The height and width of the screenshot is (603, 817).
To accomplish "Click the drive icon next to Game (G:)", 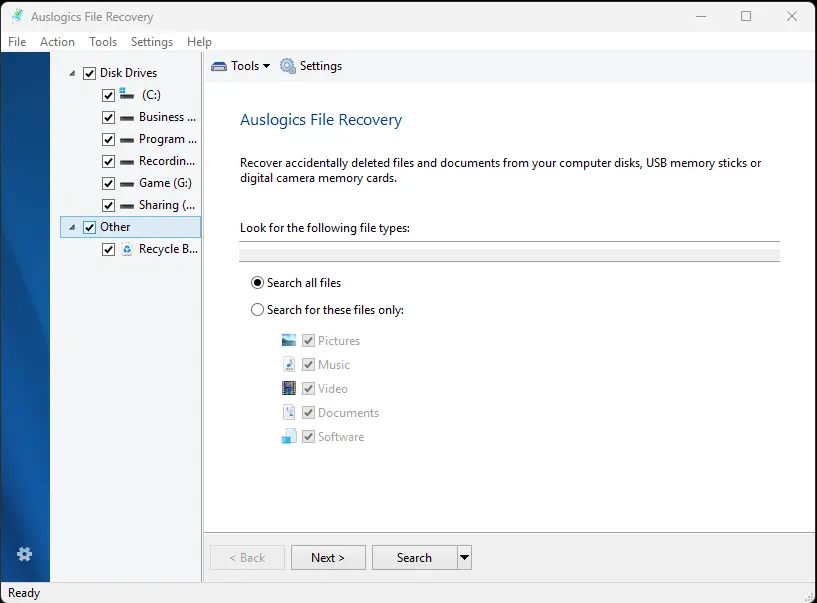I will point(127,184).
